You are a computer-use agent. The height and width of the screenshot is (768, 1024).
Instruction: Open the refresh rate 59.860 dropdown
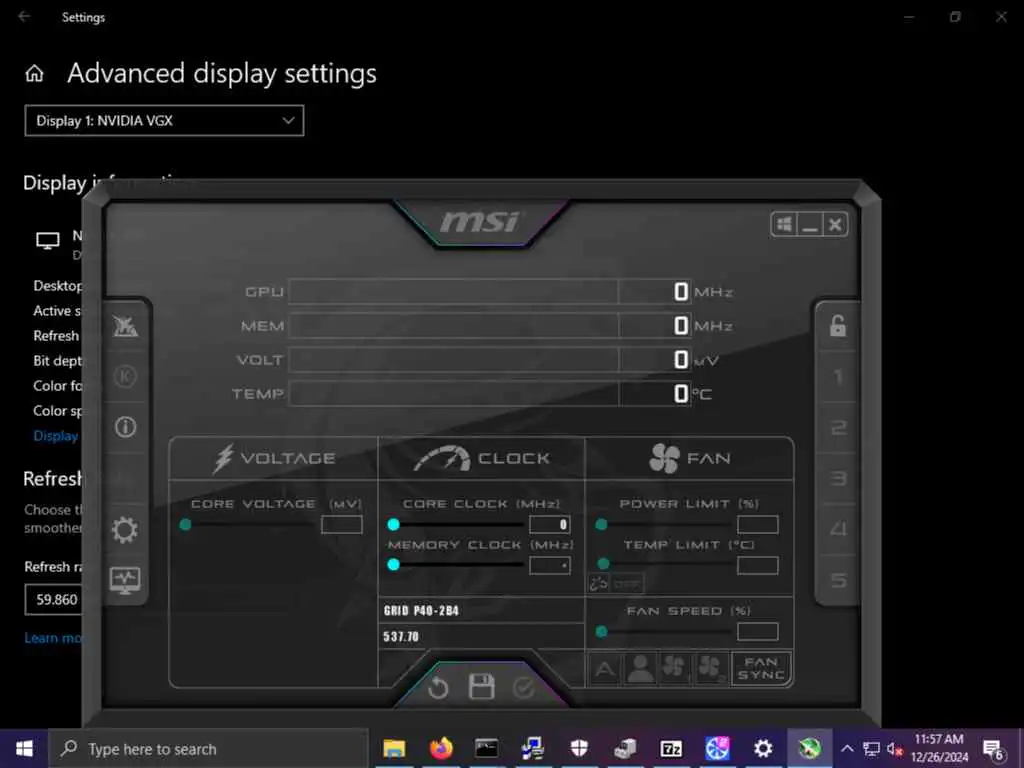pyautogui.click(x=54, y=600)
